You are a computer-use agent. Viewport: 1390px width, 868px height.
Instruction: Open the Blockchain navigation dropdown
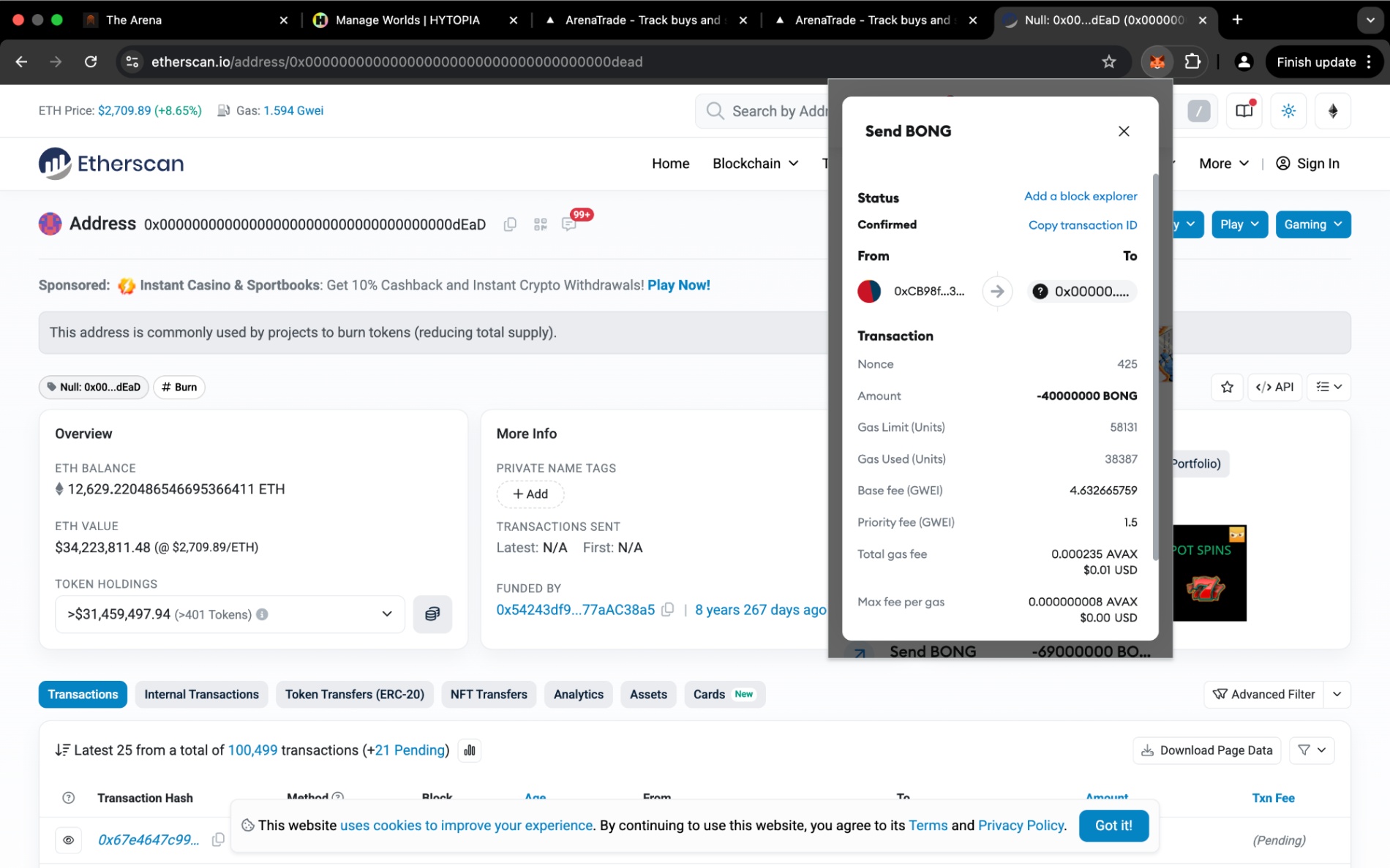[x=755, y=164]
